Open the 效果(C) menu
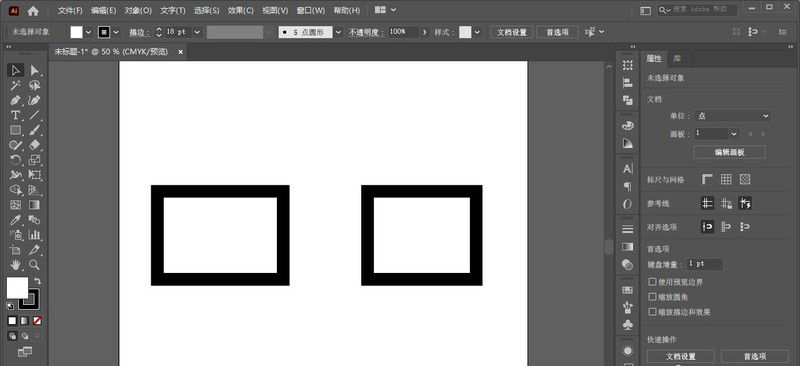 240,10
